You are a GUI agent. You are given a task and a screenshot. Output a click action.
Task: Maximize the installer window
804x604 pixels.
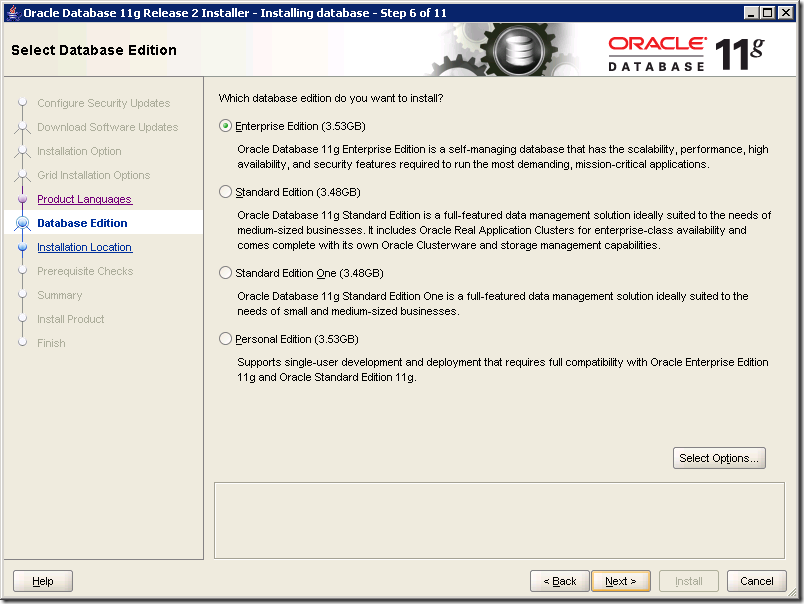[768, 12]
